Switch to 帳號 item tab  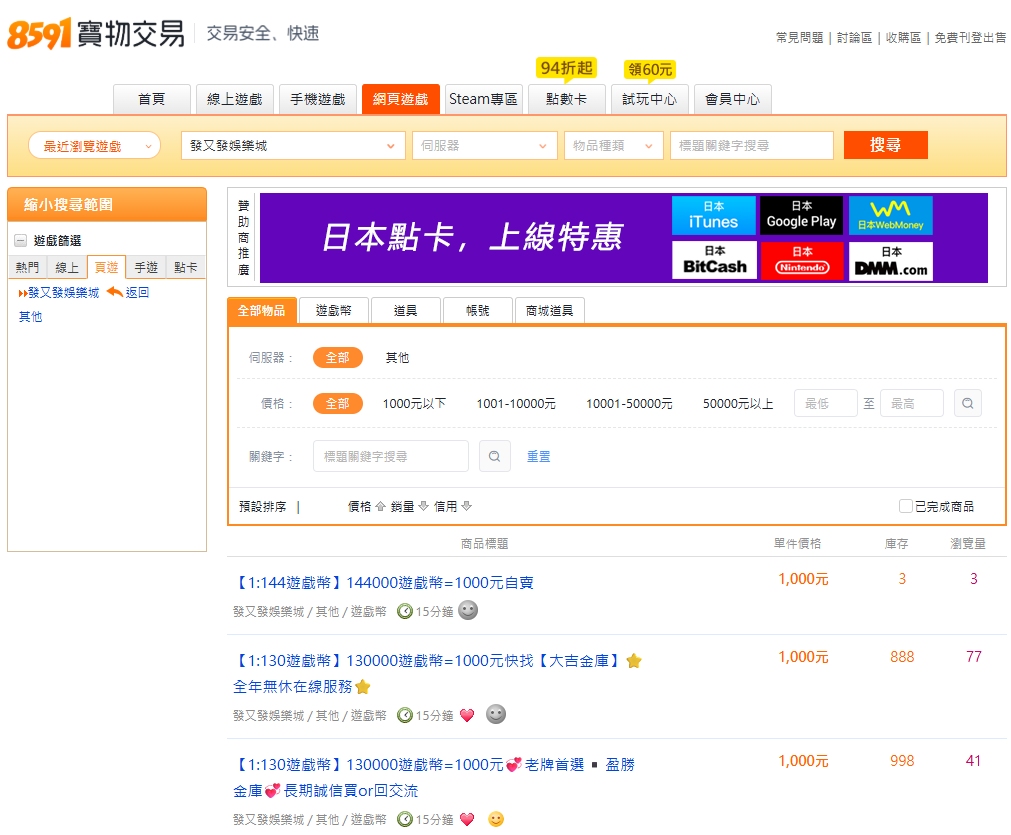click(478, 310)
